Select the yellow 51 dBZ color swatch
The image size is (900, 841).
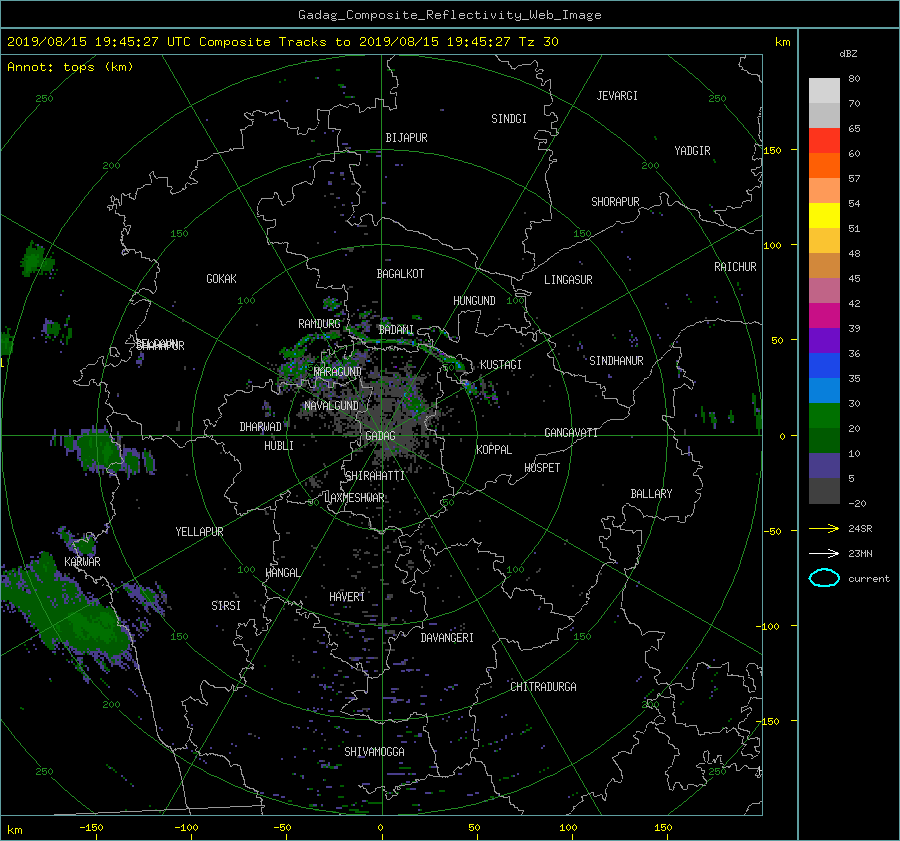tap(824, 215)
